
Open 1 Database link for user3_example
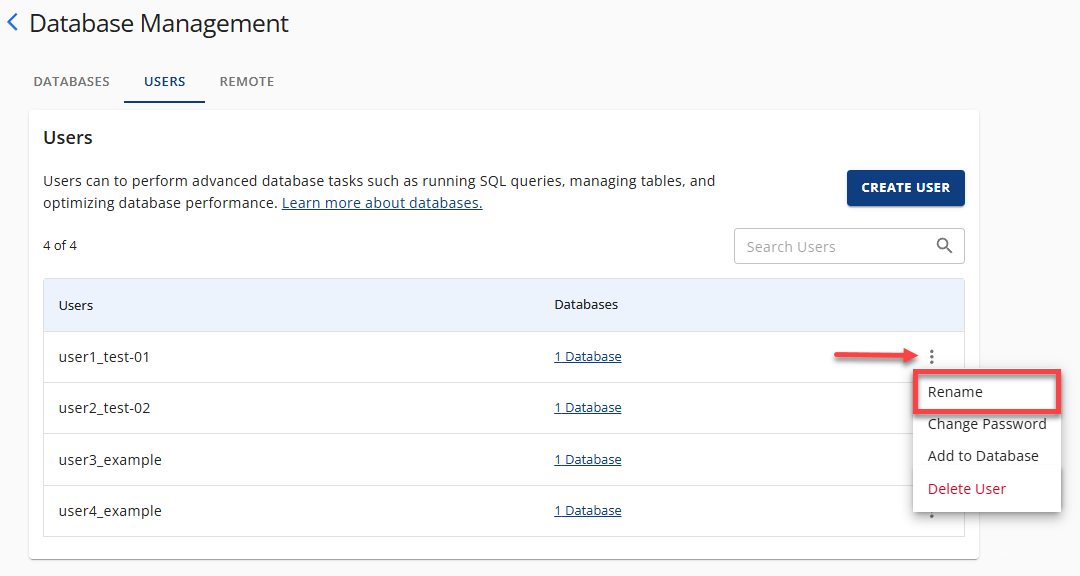[587, 459]
